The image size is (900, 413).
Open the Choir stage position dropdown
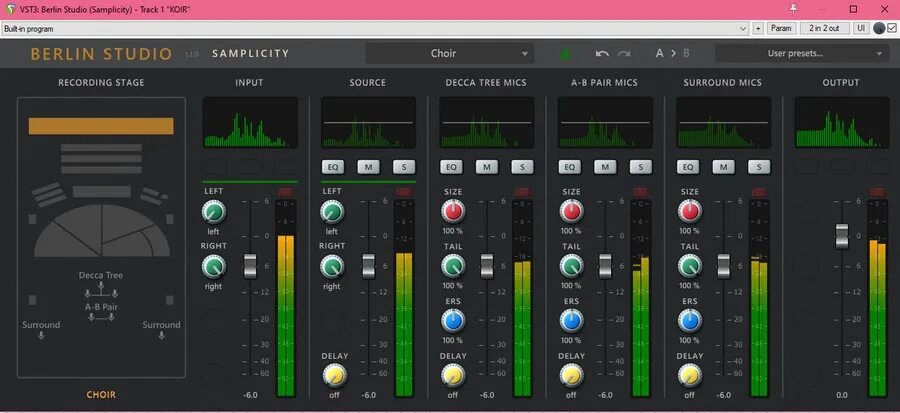tap(449, 53)
